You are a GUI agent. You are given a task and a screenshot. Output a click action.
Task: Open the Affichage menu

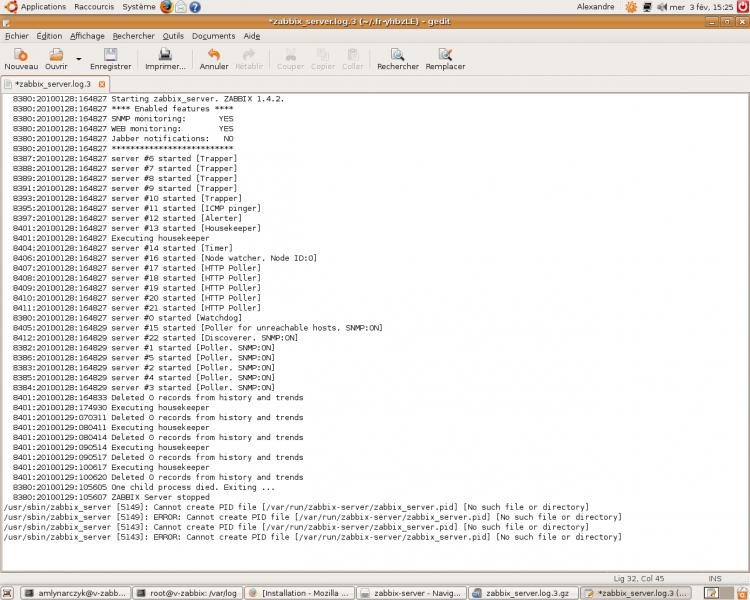pos(87,36)
